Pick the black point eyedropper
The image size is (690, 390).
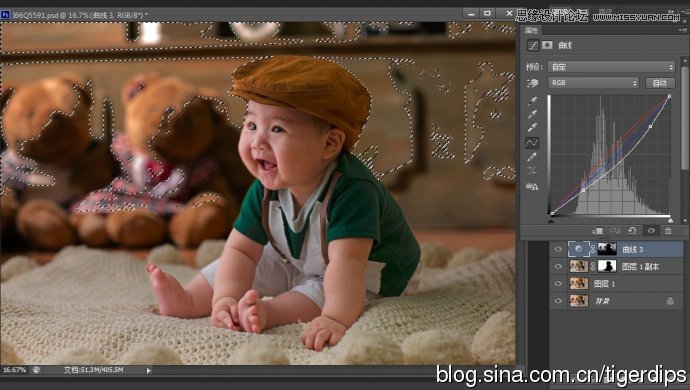(x=532, y=101)
